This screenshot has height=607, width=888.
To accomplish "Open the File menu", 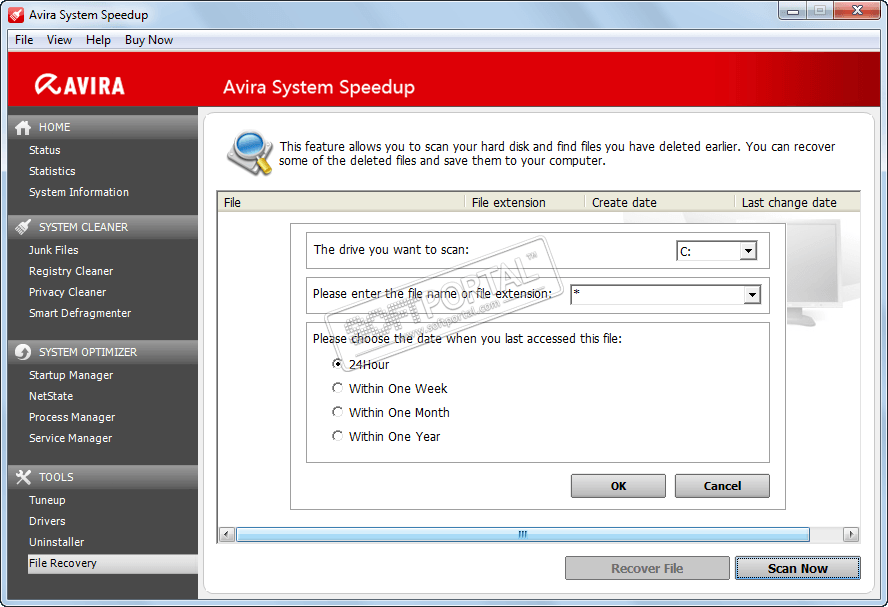I will 24,40.
